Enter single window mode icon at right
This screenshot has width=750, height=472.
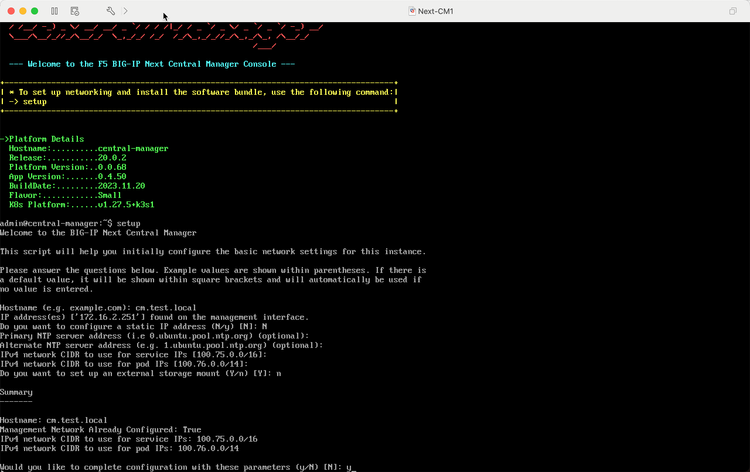[x=732, y=11]
